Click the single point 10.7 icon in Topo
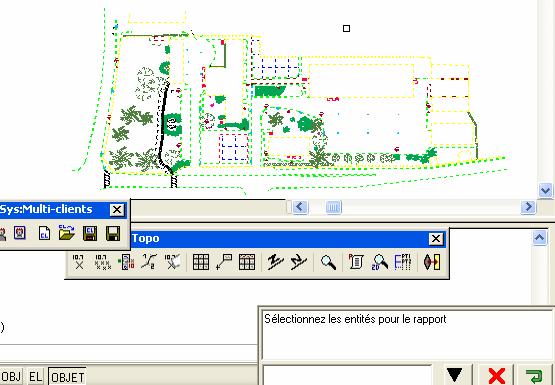The image size is (555, 385). pos(78,262)
